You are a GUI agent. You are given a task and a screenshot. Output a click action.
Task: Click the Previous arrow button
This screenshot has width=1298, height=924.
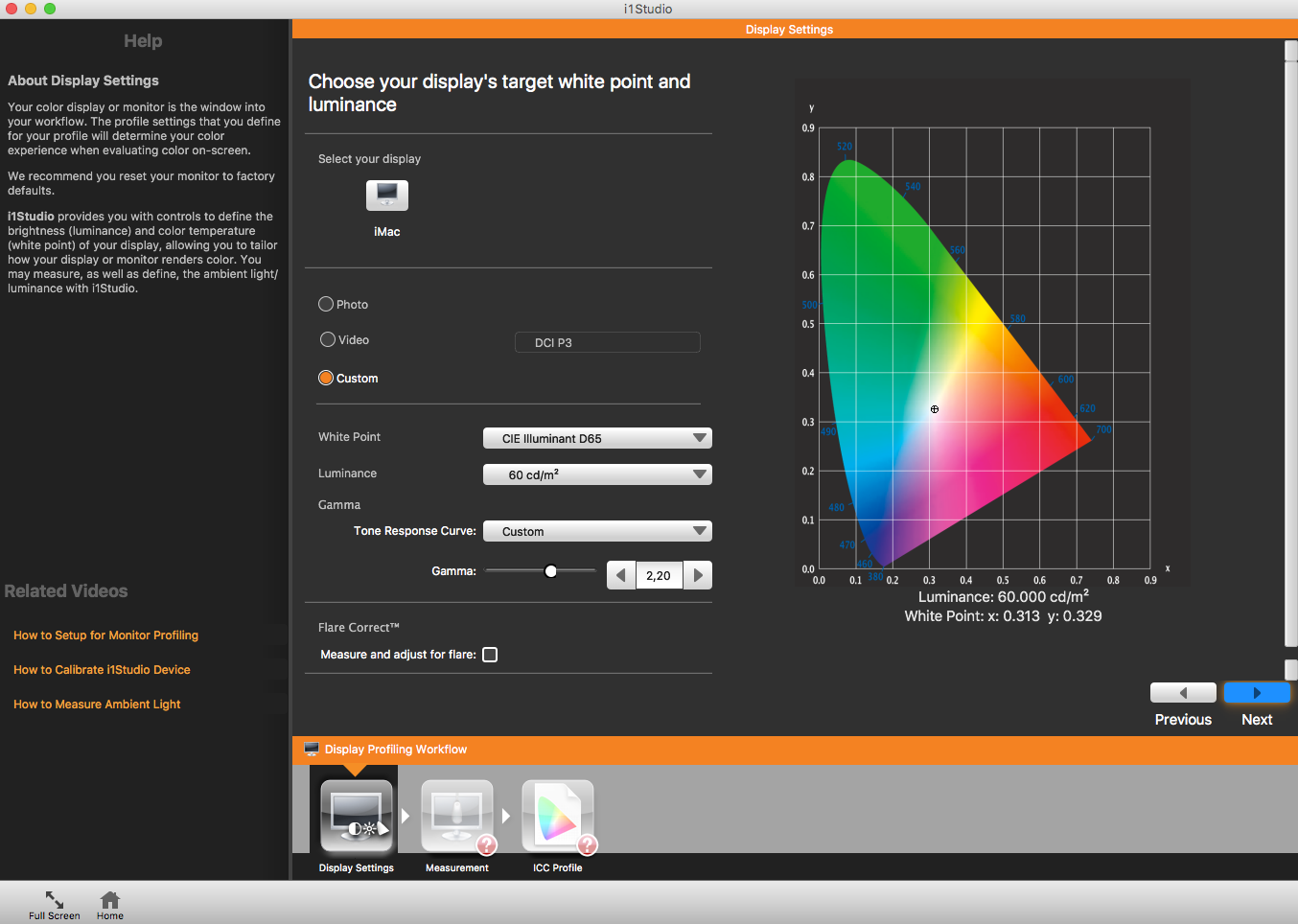[x=1183, y=693]
